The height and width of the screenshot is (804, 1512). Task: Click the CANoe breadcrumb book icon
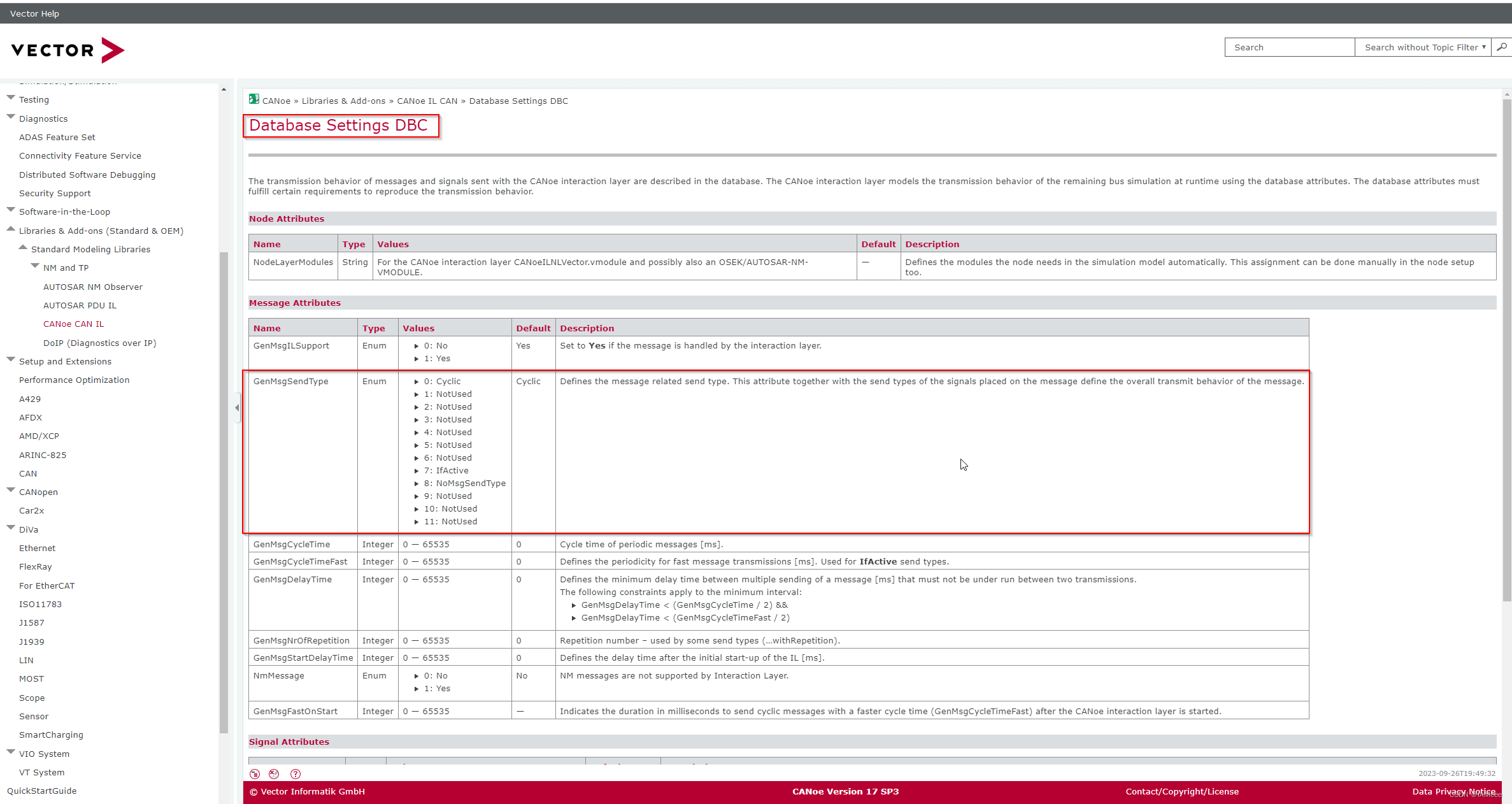(254, 99)
